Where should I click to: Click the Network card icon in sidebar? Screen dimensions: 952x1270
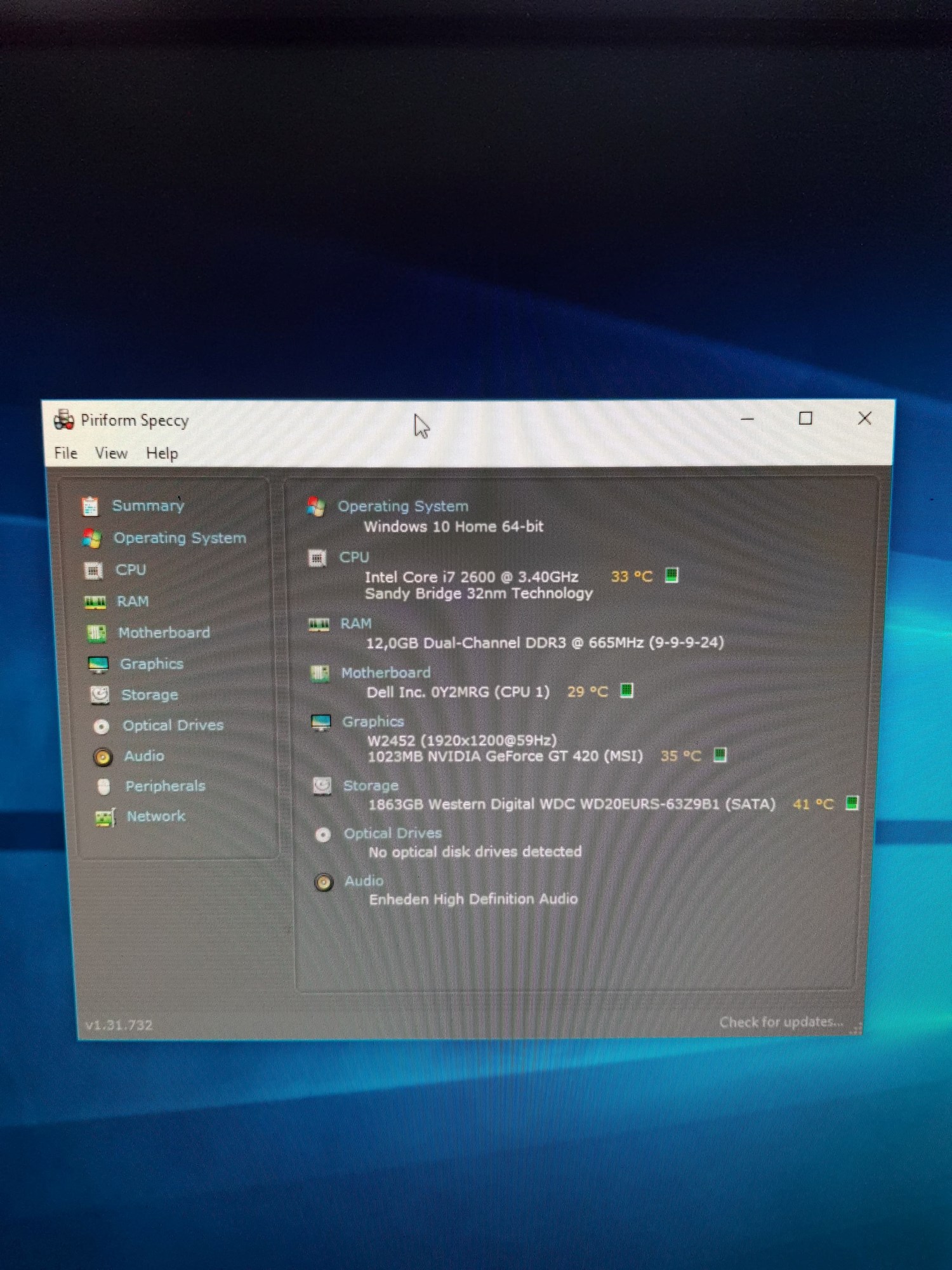click(x=105, y=817)
